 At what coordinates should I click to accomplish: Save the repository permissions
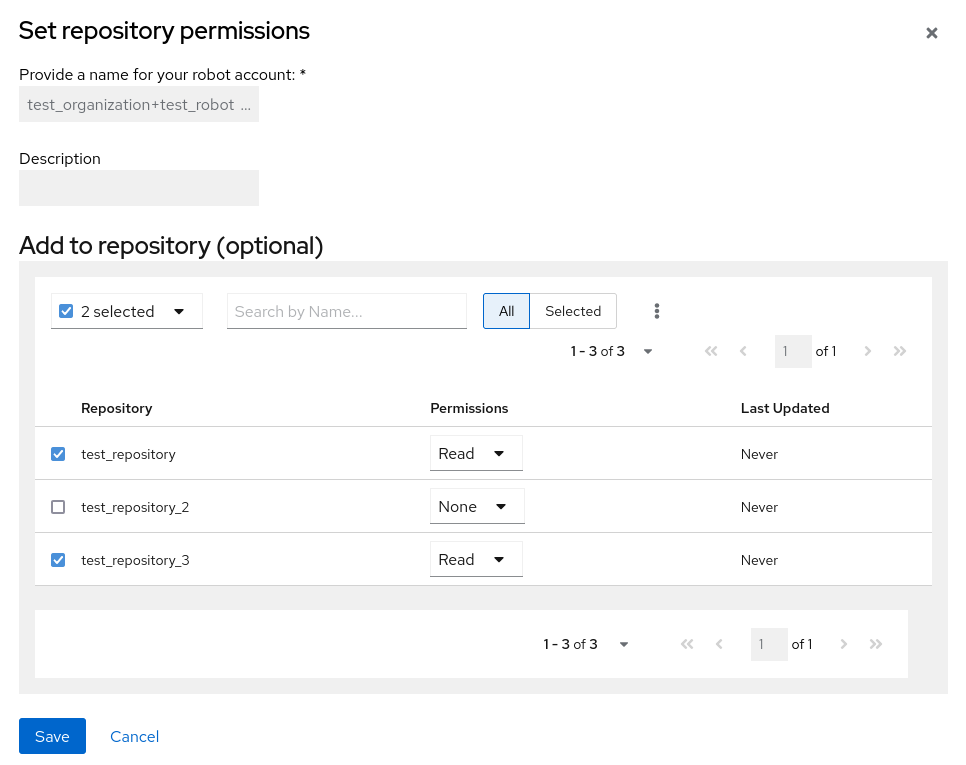(x=52, y=736)
